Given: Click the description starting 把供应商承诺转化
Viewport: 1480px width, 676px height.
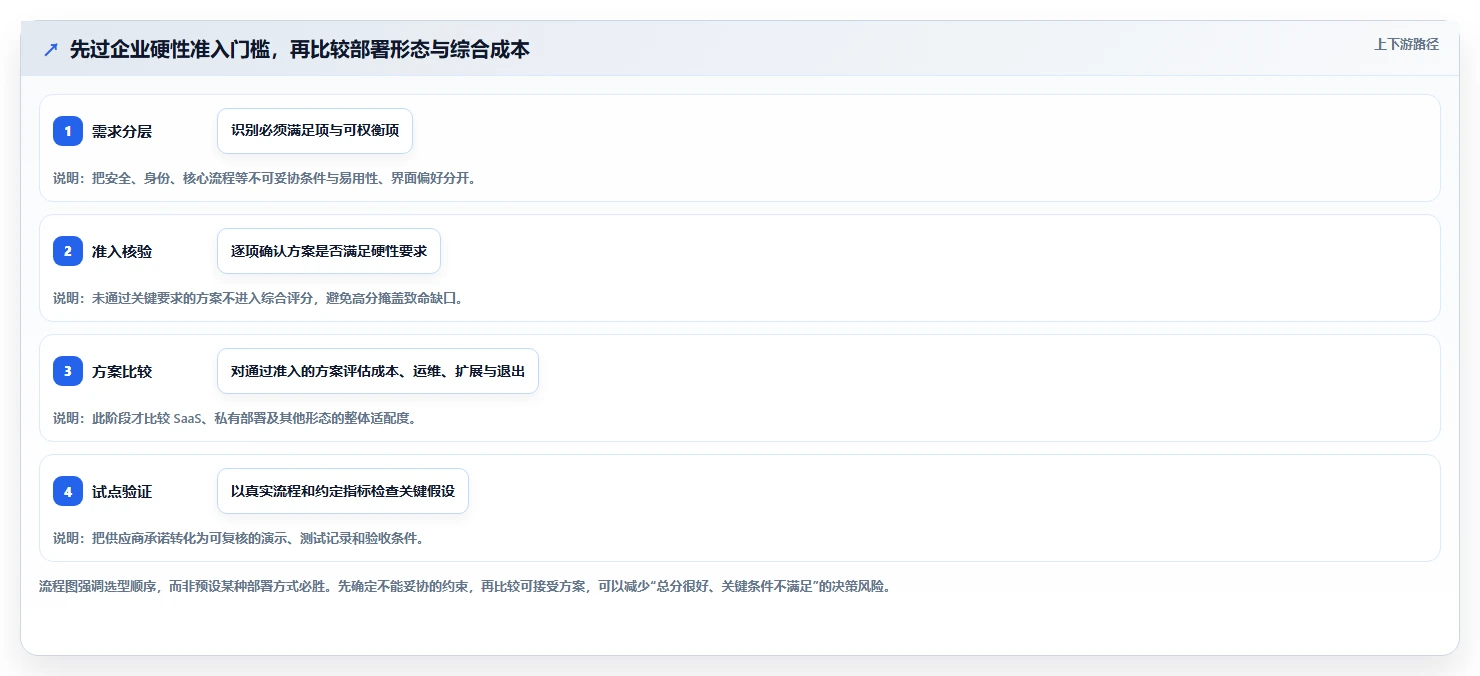Looking at the screenshot, I should coord(239,538).
